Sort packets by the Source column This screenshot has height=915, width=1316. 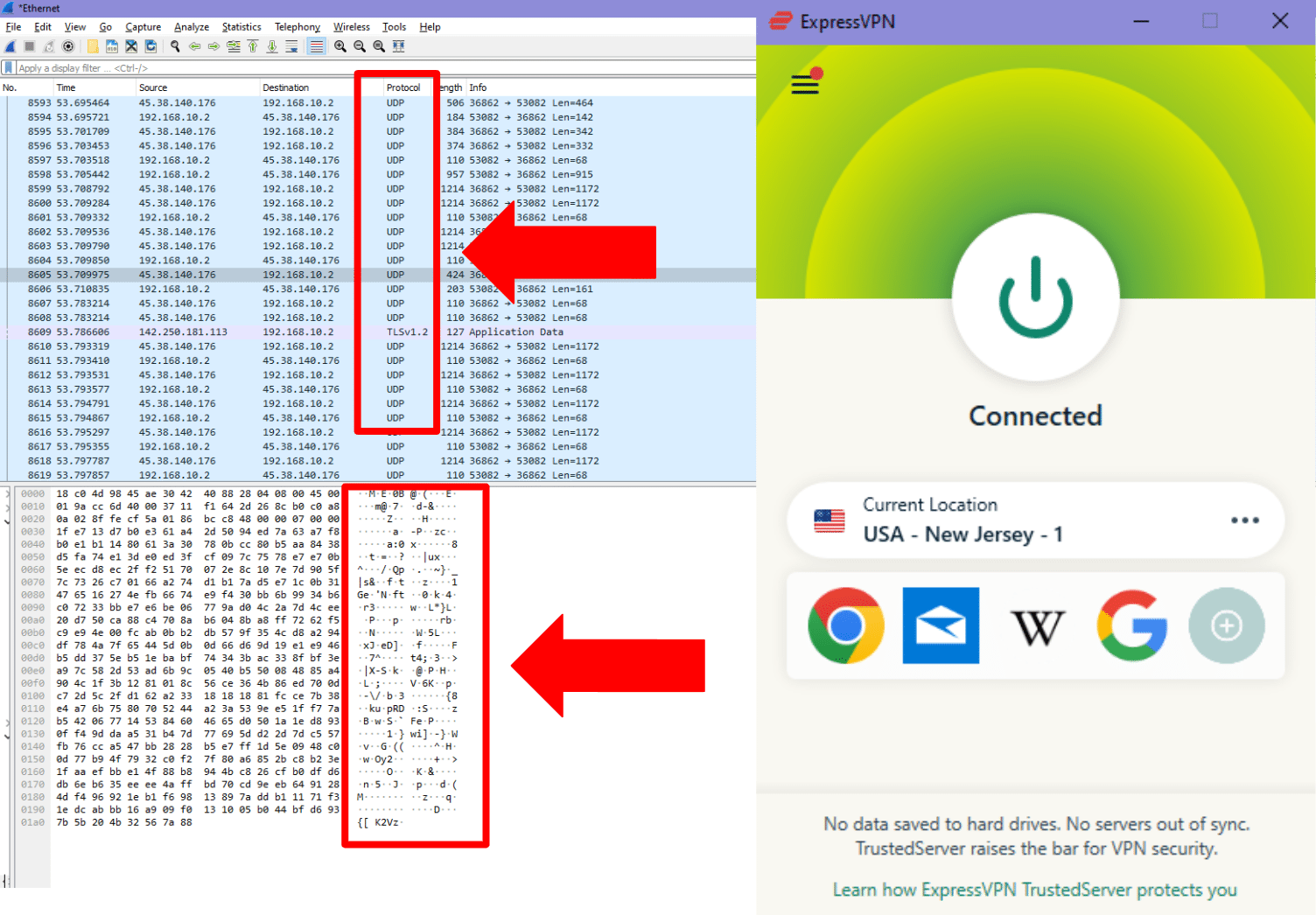pyautogui.click(x=198, y=87)
